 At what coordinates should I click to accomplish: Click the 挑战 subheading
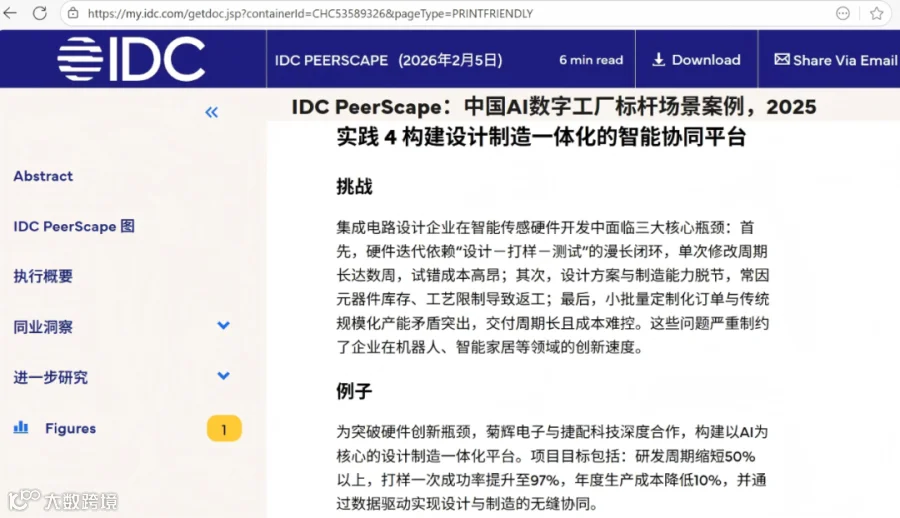click(x=354, y=186)
